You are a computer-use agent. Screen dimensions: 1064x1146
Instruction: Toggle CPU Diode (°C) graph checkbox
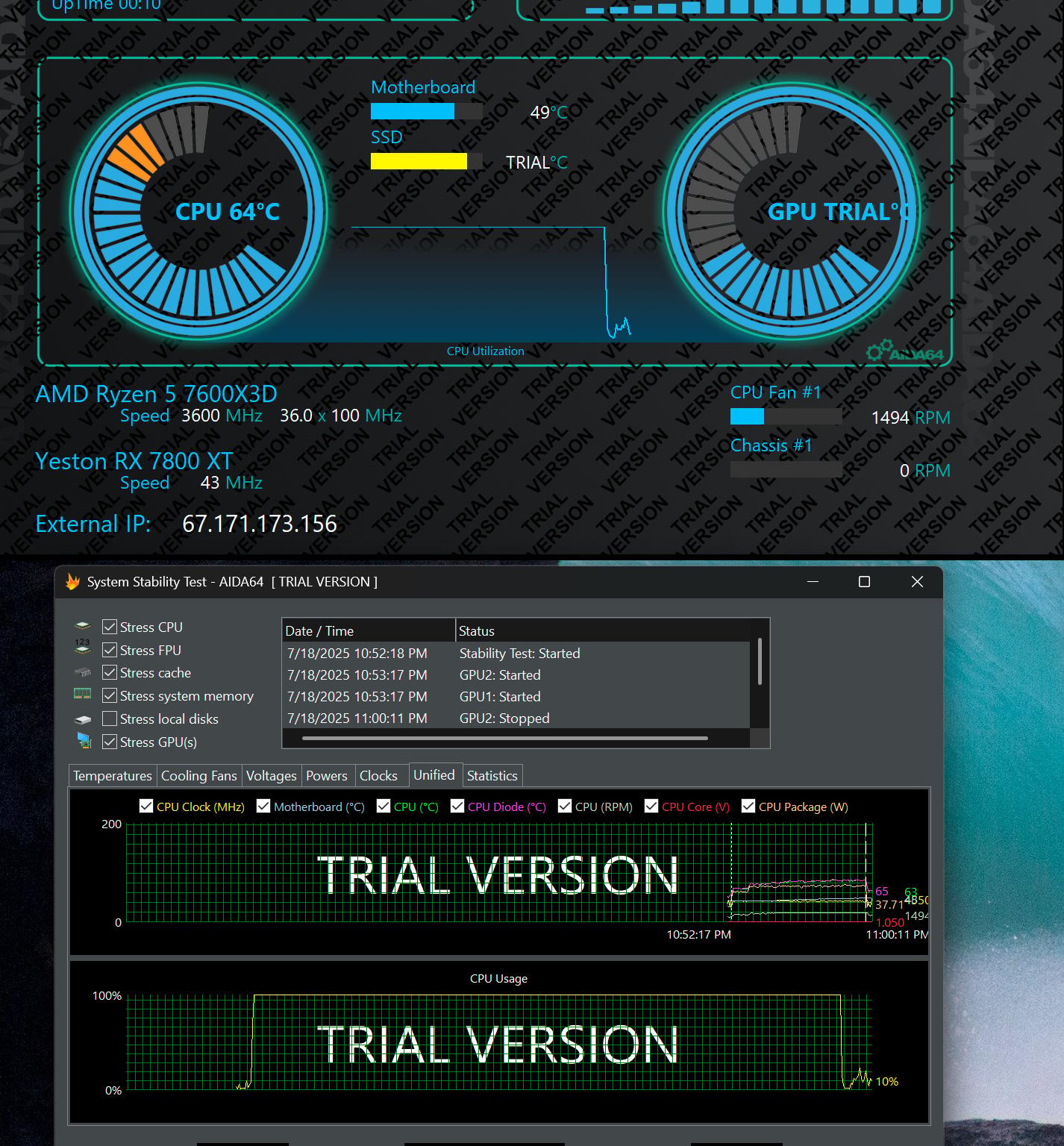457,806
